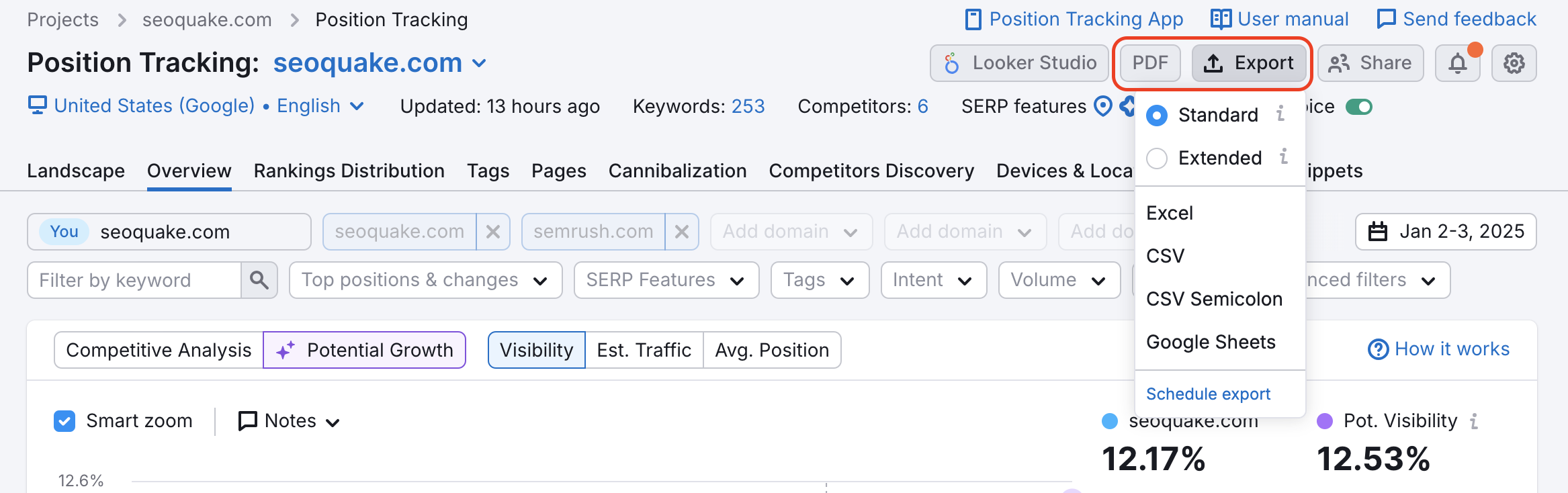Go to Projects breadcrumb
Image resolution: width=1568 pixels, height=493 pixels.
[63, 19]
